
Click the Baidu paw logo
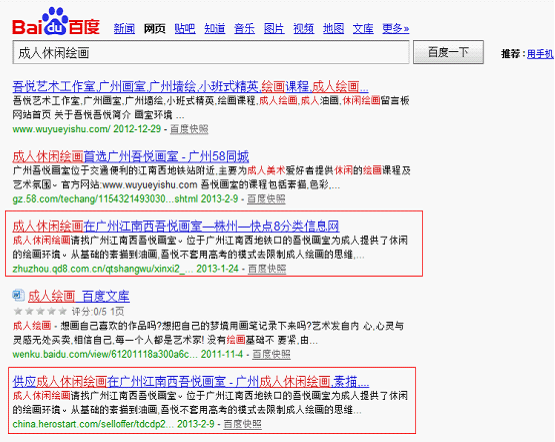point(56,22)
